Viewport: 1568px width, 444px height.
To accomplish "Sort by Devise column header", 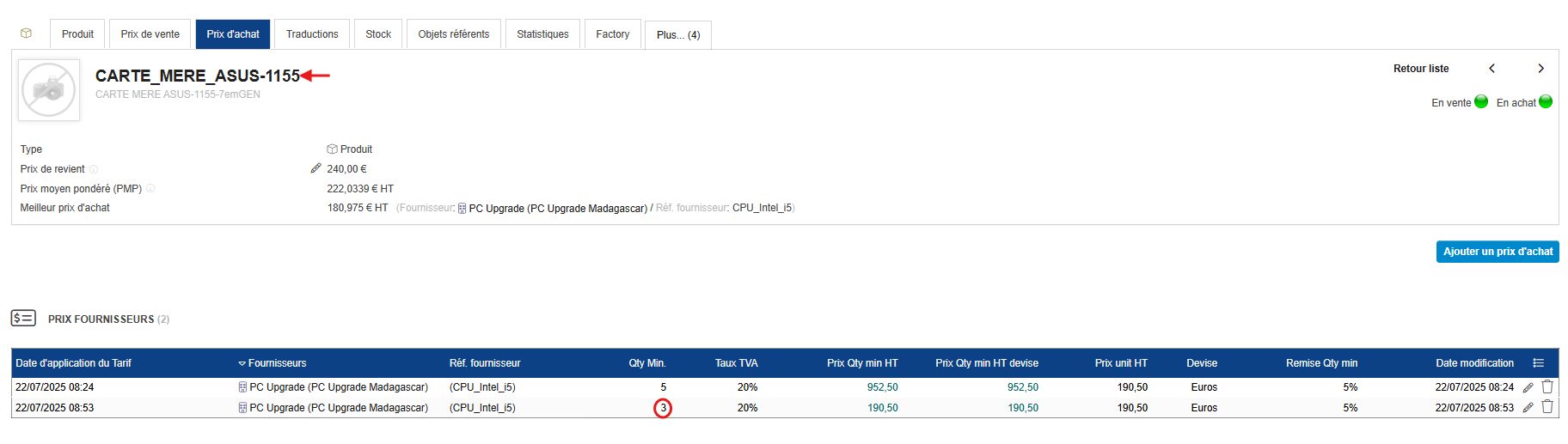I will [1202, 363].
